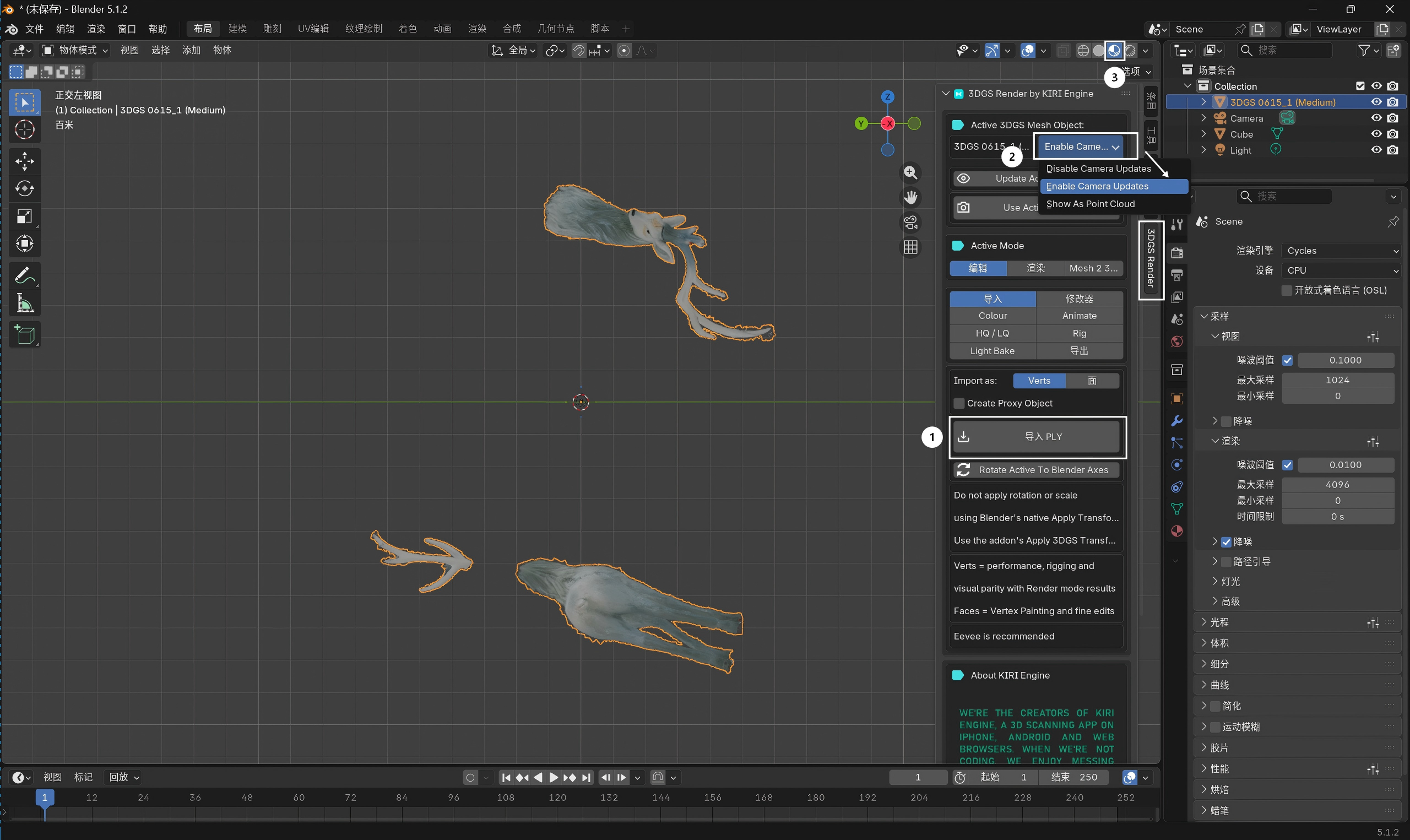Expand the 光程 panel
This screenshot has width=1410, height=840.
(x=1219, y=622)
